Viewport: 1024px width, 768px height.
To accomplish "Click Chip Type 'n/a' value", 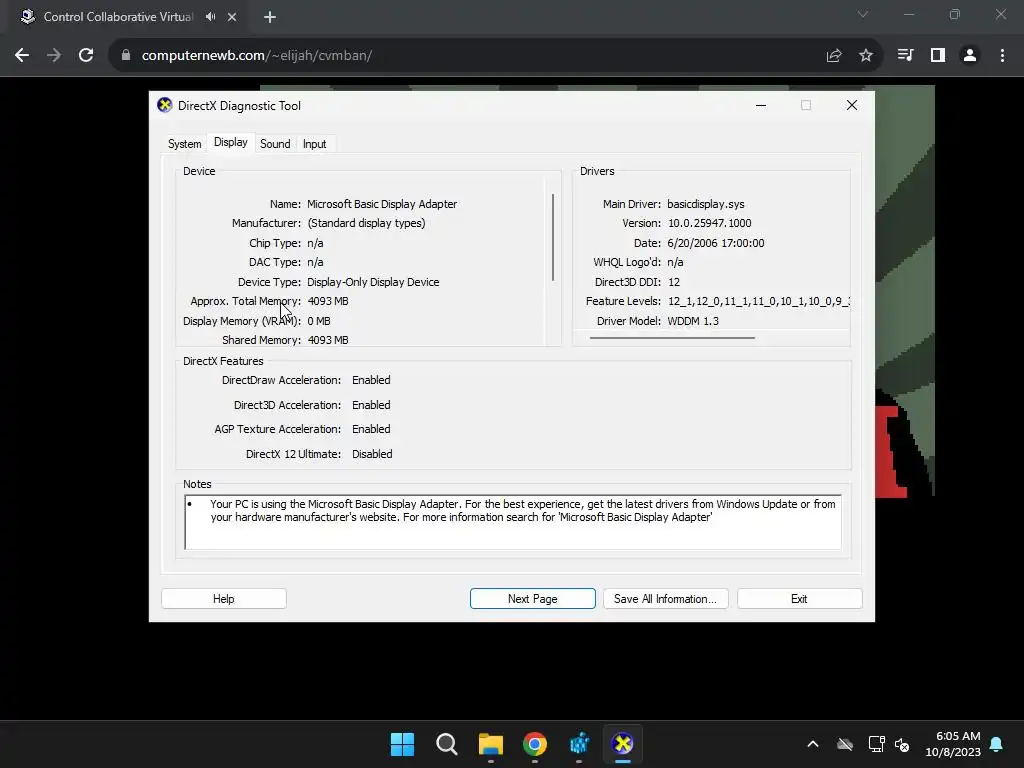I will (315, 243).
